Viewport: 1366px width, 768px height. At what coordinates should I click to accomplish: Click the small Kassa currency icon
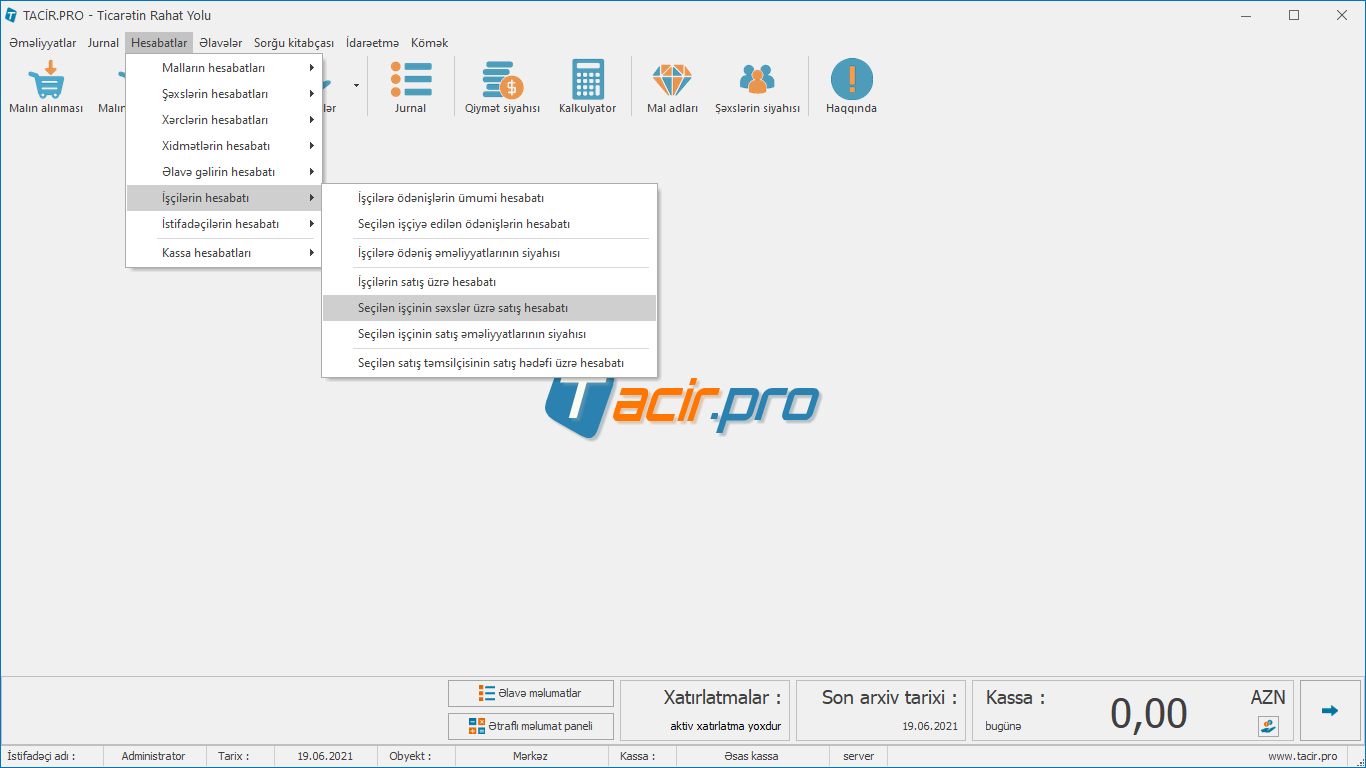click(1268, 727)
